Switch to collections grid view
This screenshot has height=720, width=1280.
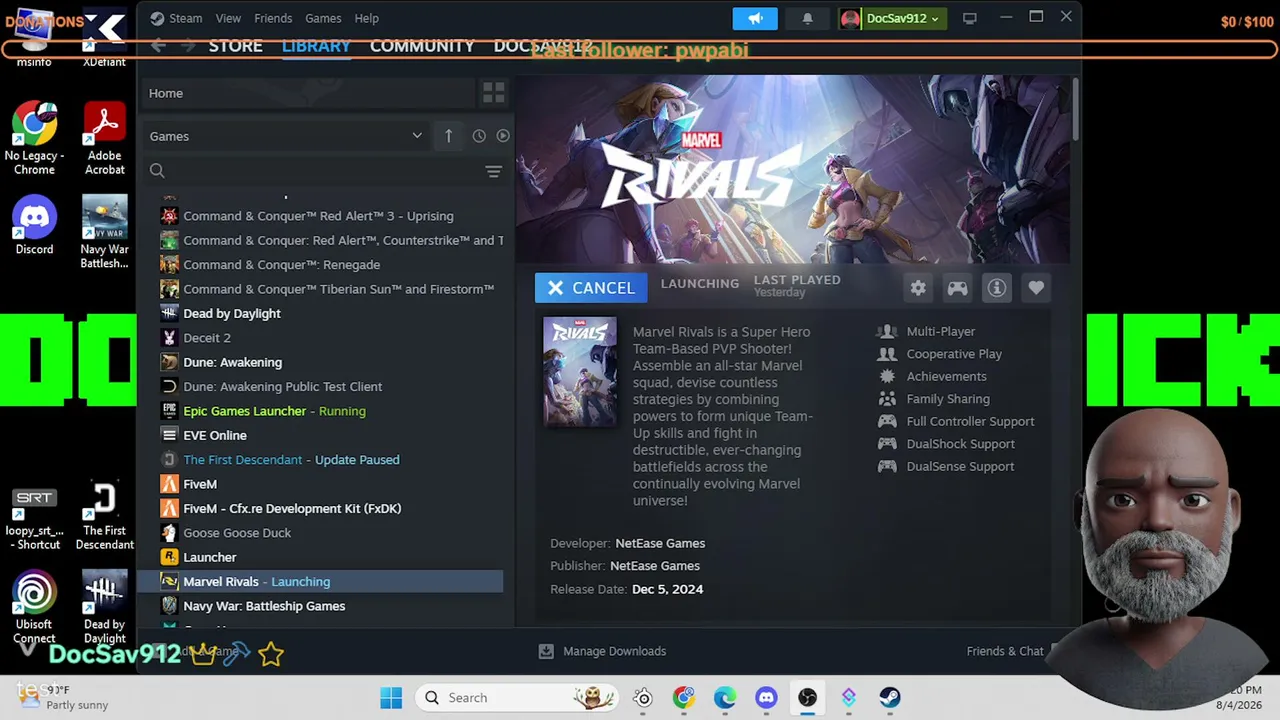click(x=493, y=93)
